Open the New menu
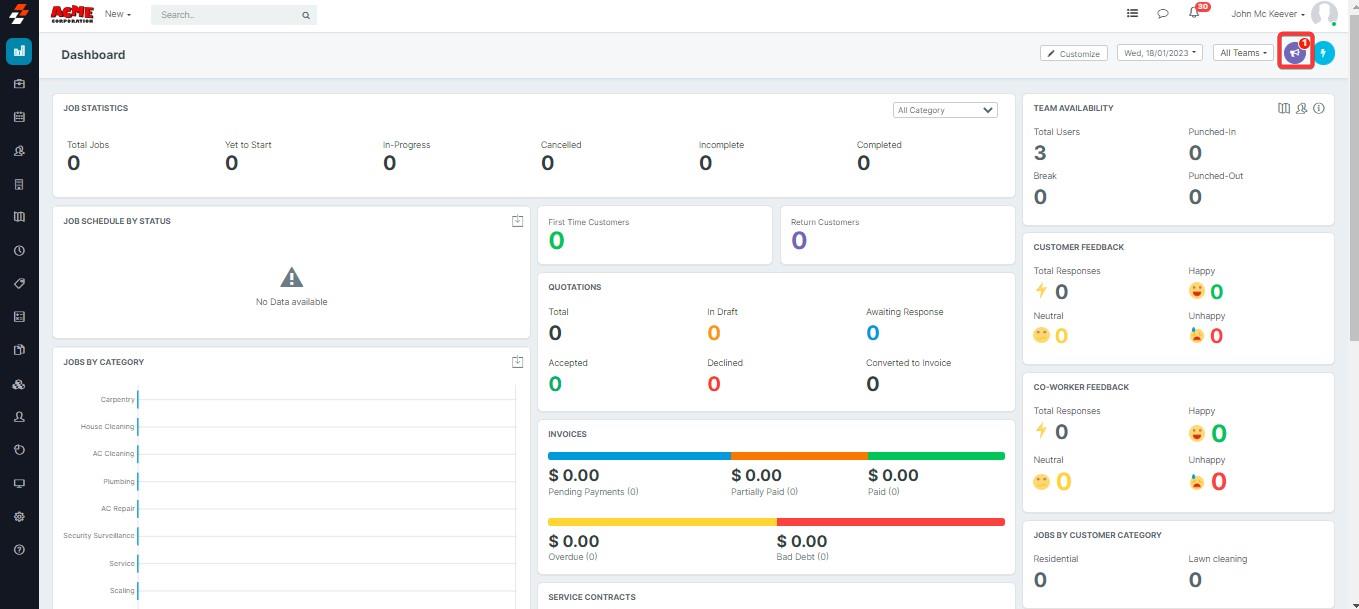This screenshot has width=1359, height=609. (118, 14)
